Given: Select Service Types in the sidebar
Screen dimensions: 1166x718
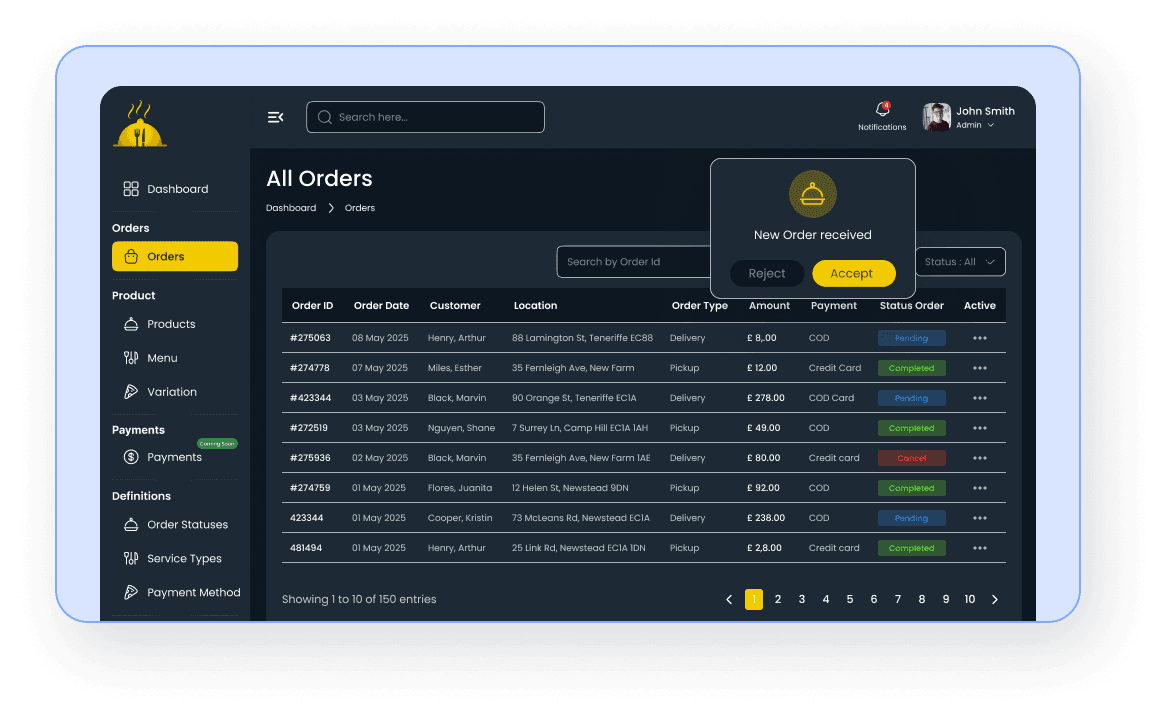Looking at the screenshot, I should [131, 558].
